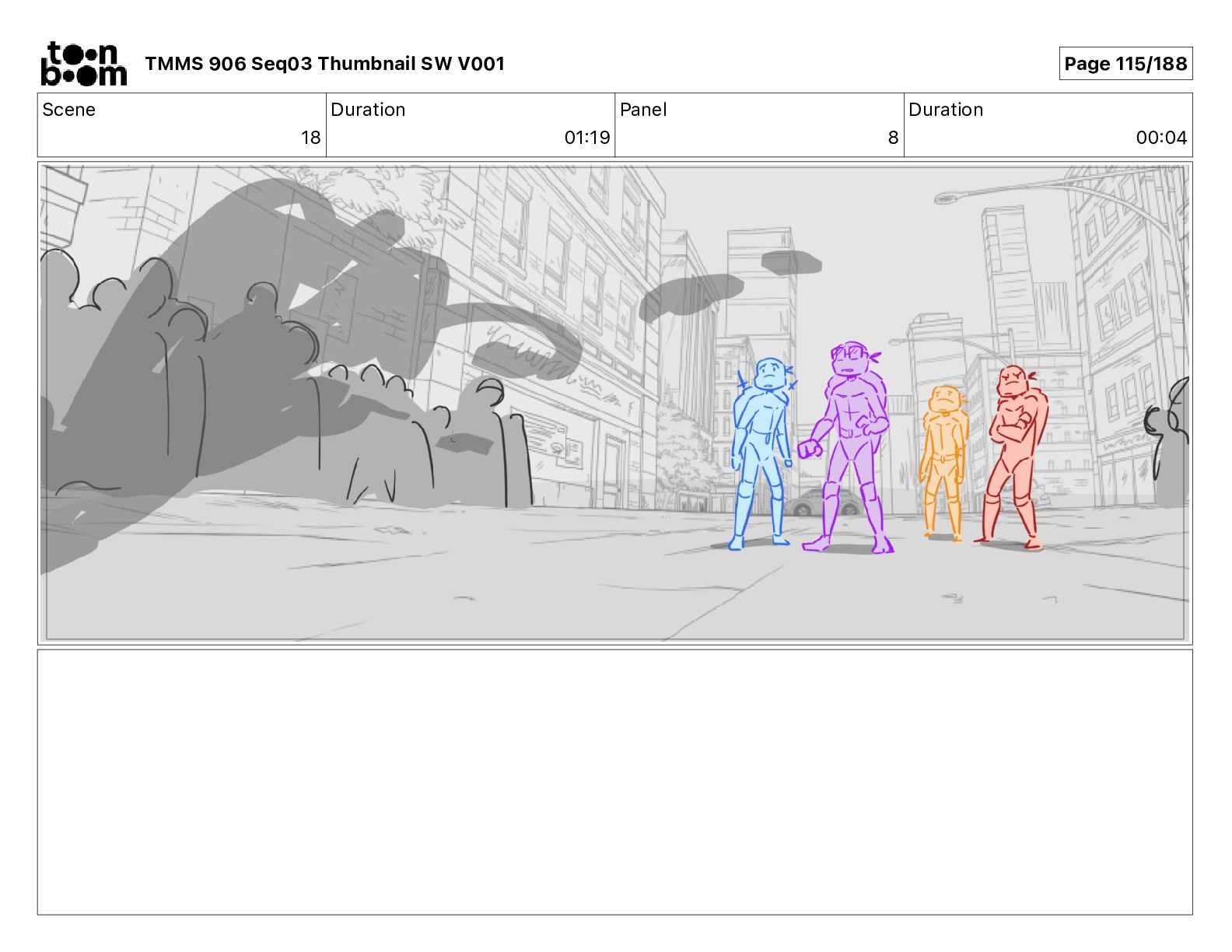Click the storyboard panel thumbnail image

(x=615, y=403)
